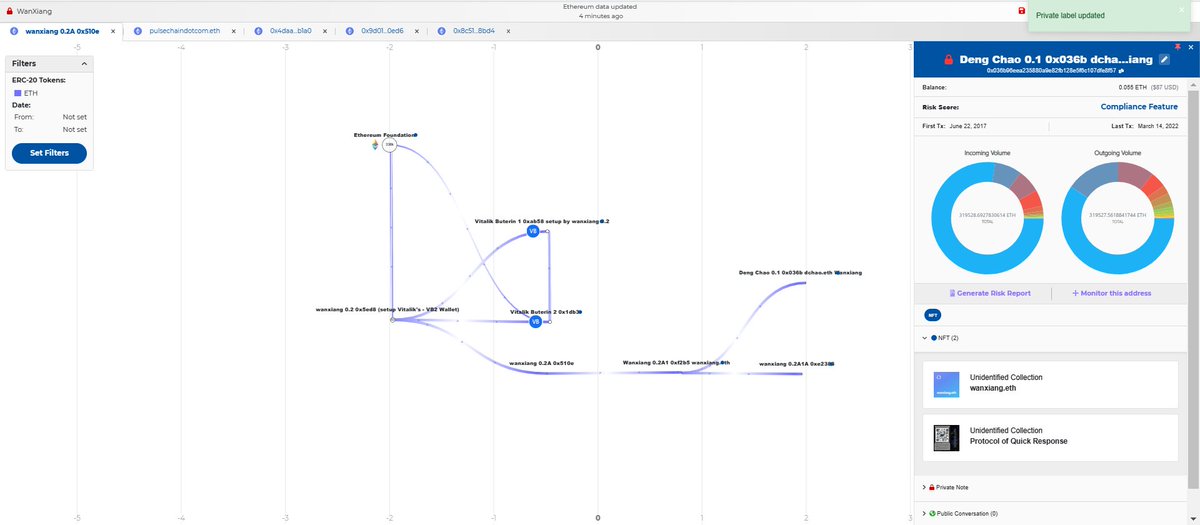Click the copy icon next to full address
1200x525 pixels.
pos(1121,72)
